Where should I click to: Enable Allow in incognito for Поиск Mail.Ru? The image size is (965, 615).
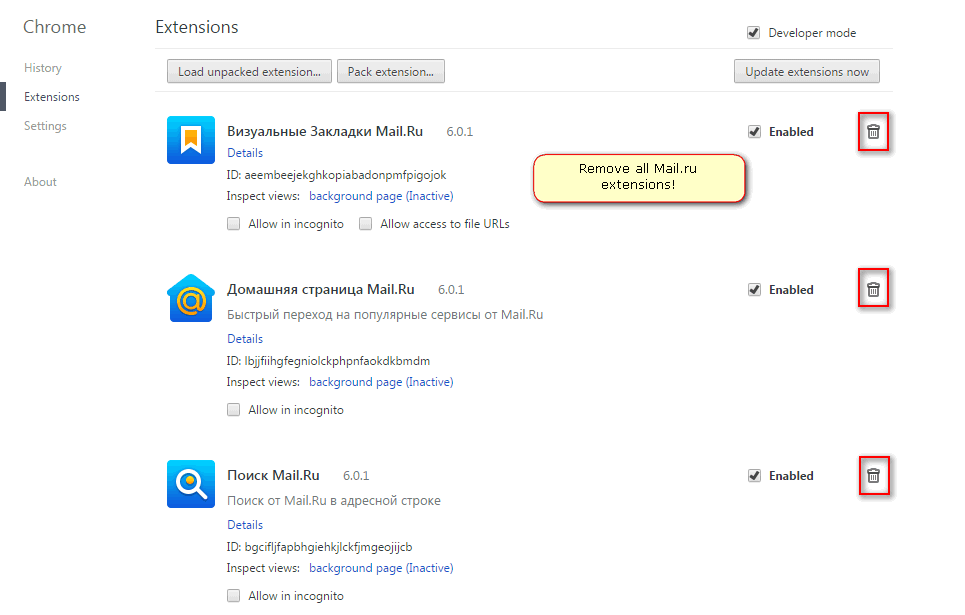tap(233, 595)
